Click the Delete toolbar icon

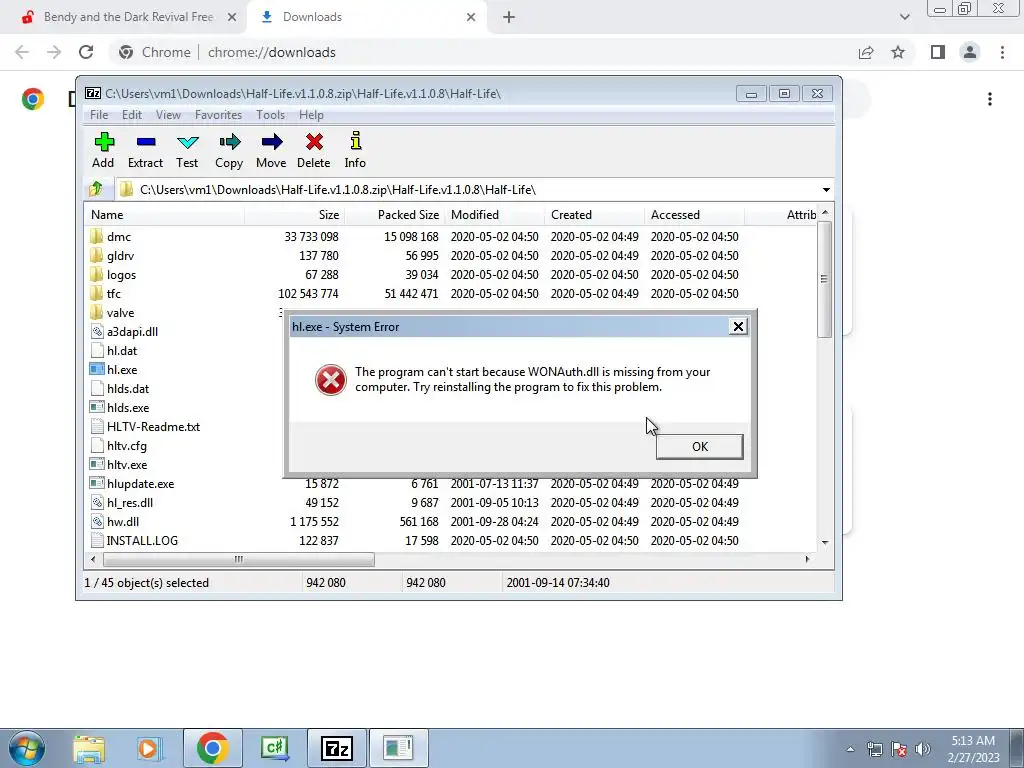[x=313, y=151]
